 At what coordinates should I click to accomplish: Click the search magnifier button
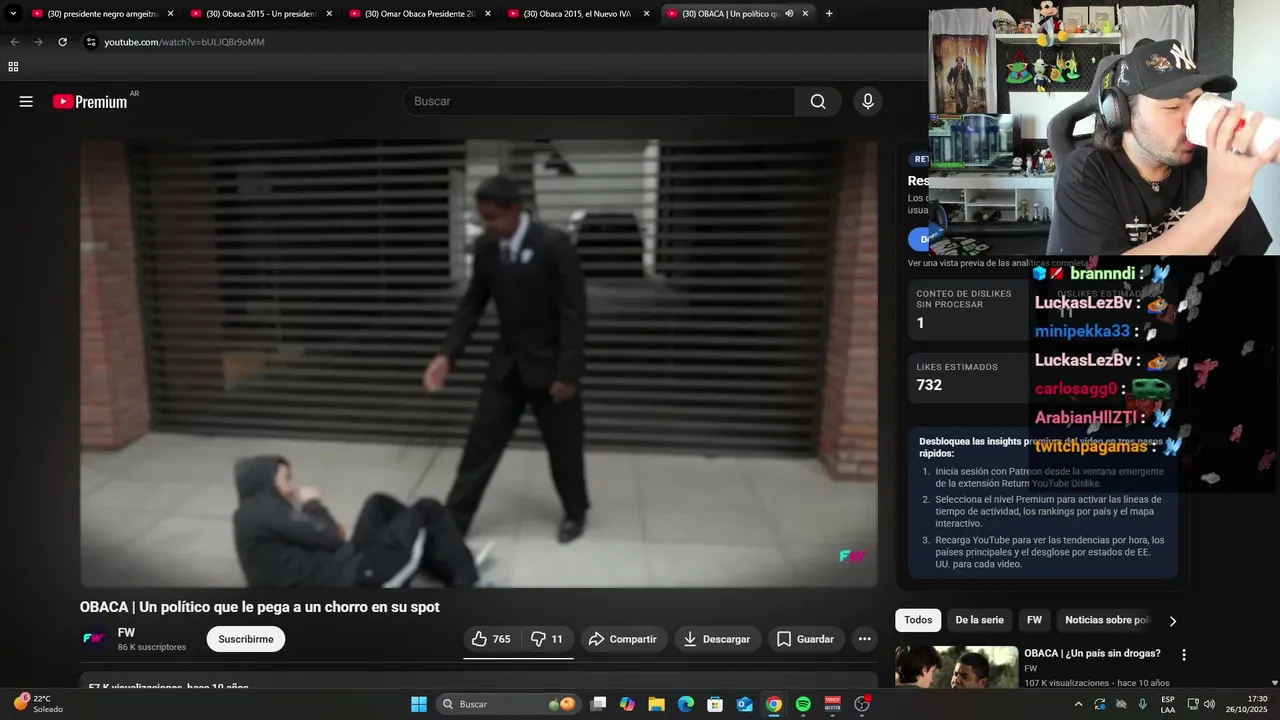[818, 101]
